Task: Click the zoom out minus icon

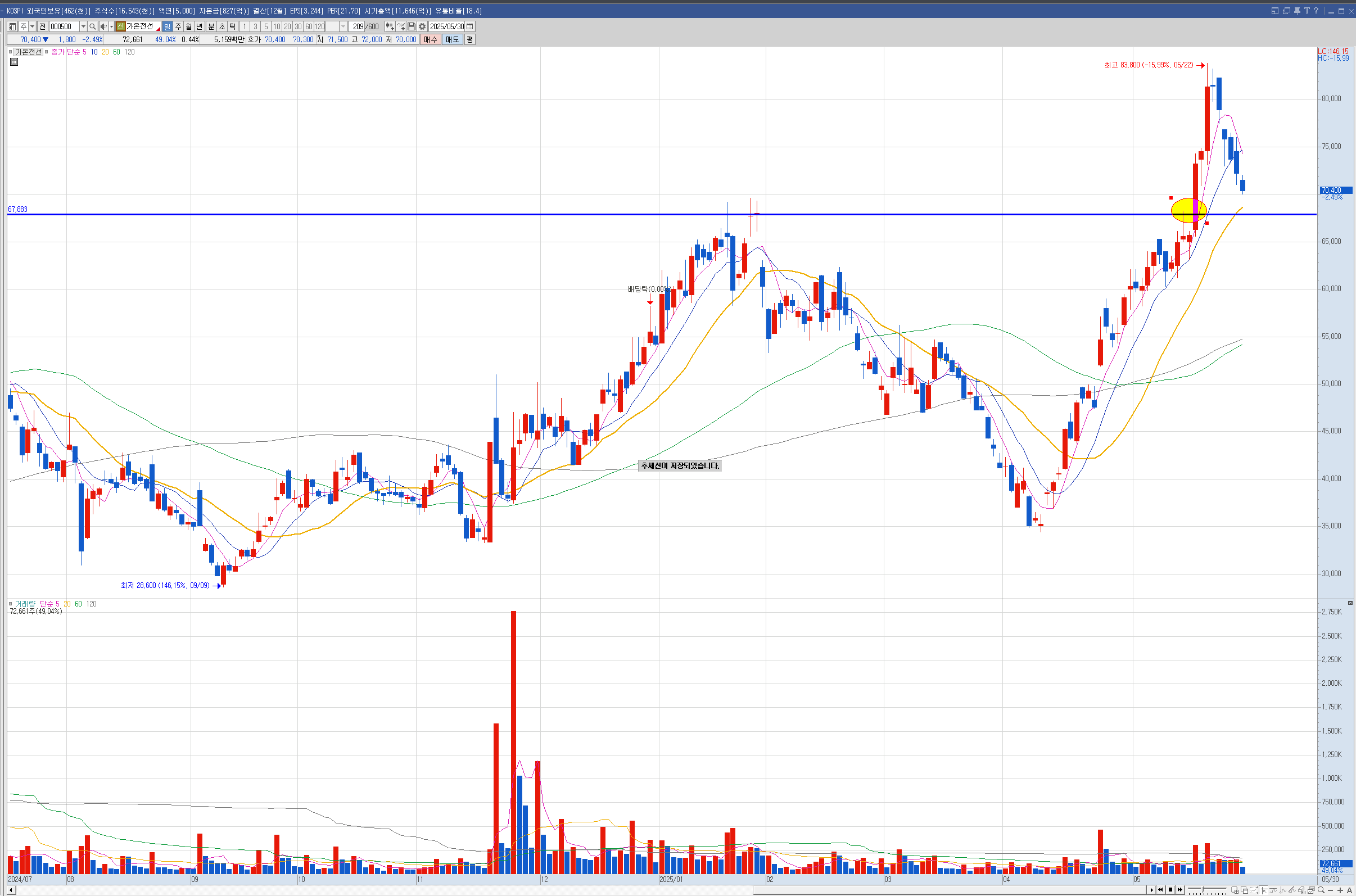Action: [1331, 890]
